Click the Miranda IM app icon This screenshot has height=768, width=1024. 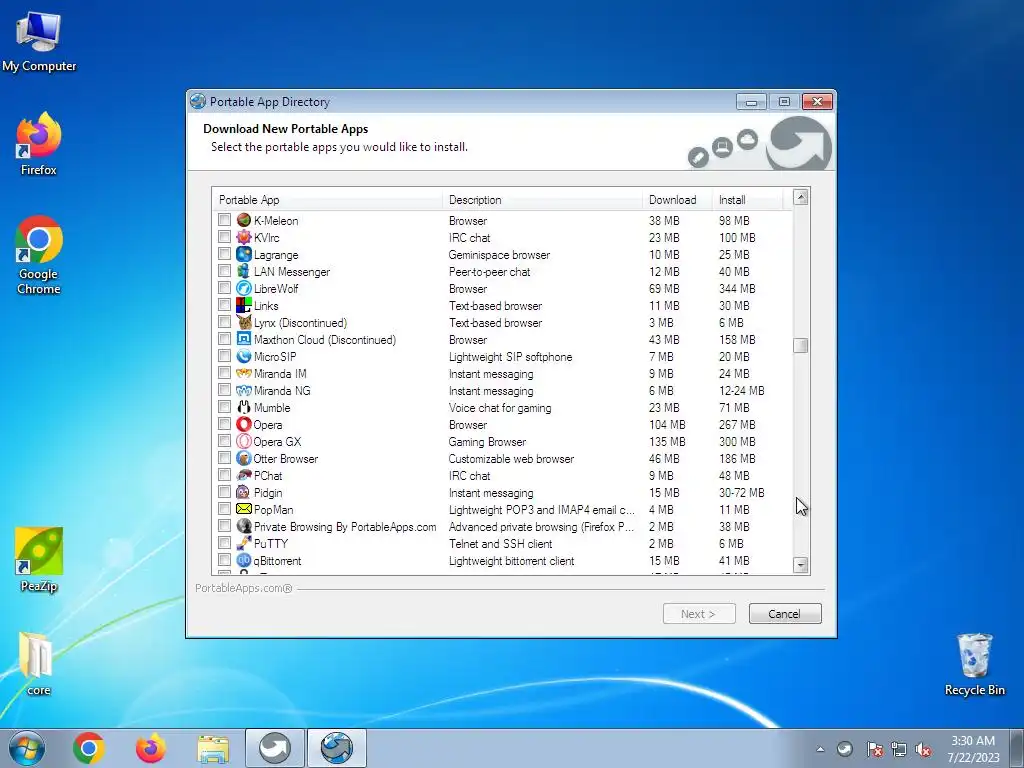244,373
